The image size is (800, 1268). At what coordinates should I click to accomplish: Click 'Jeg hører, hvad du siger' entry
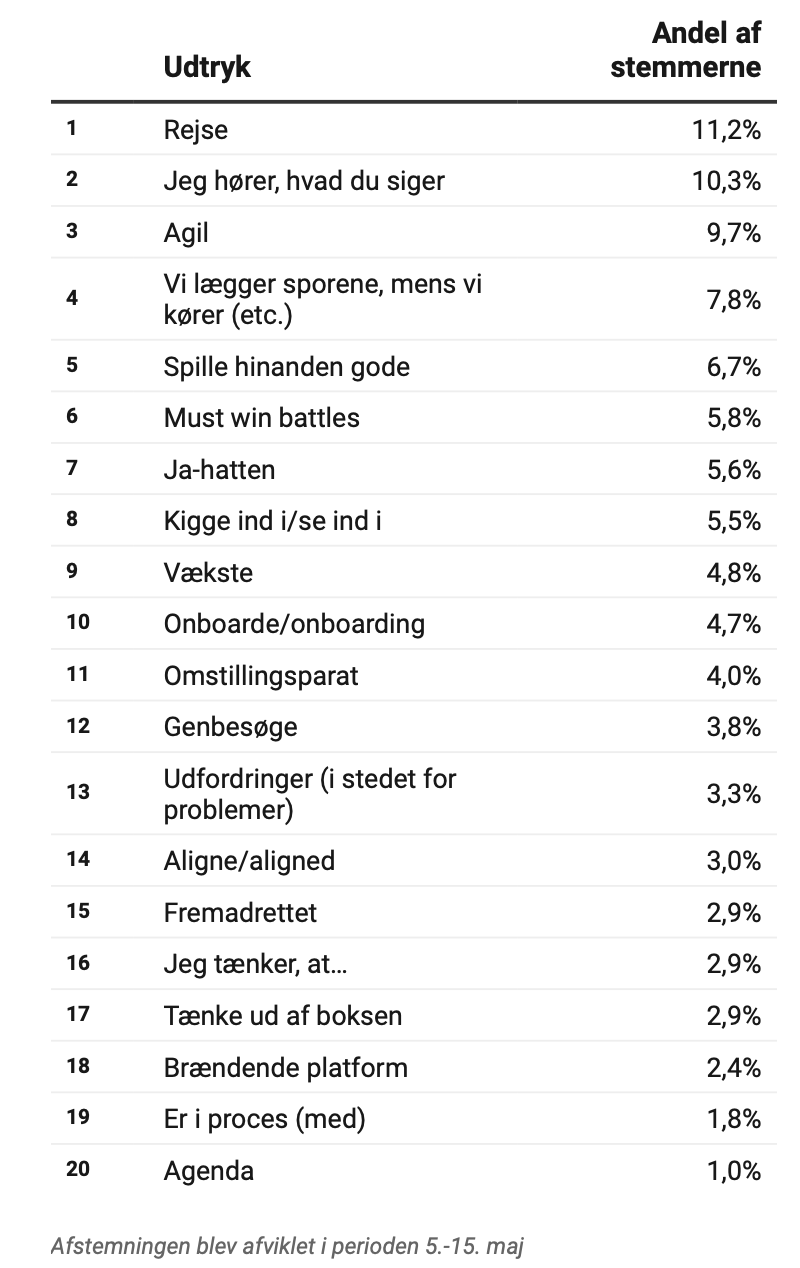click(x=304, y=181)
